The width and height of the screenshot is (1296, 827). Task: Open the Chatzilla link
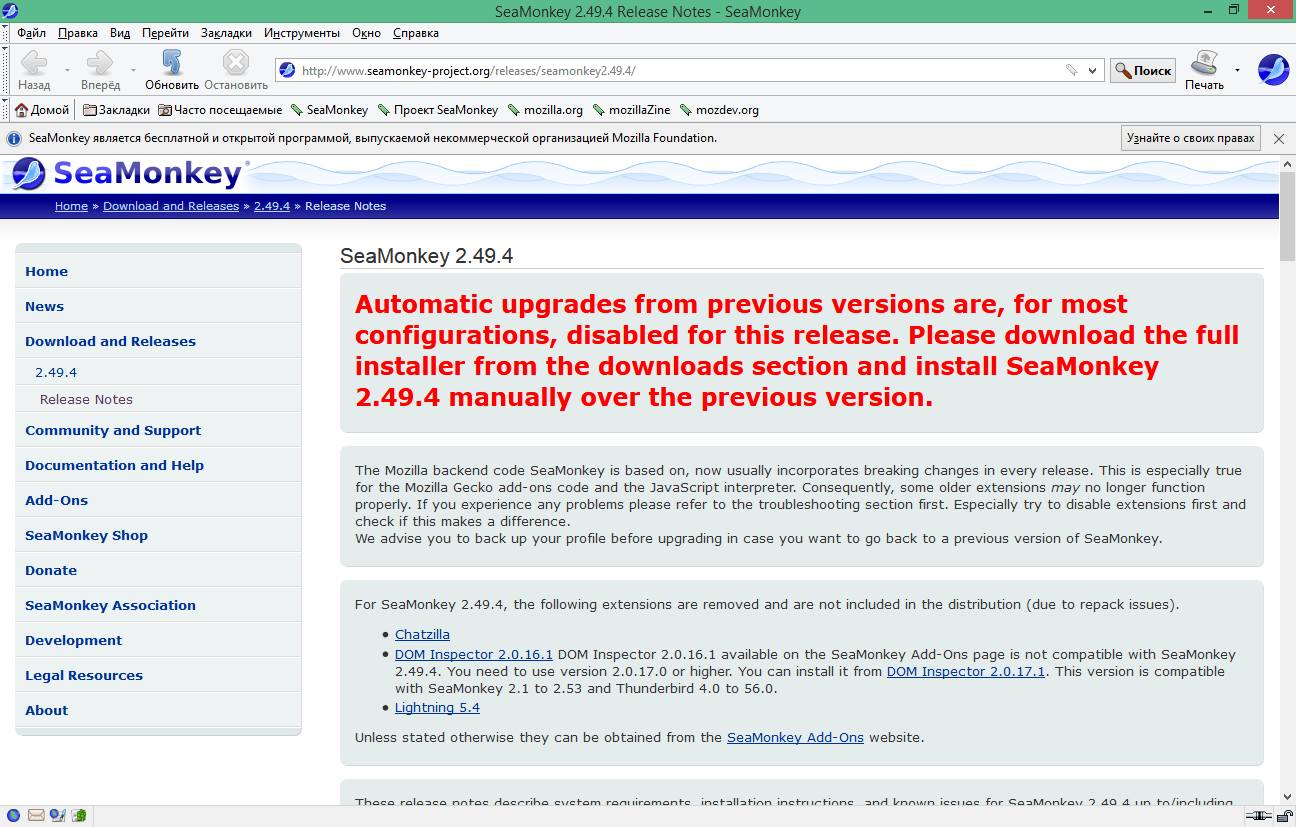(422, 634)
